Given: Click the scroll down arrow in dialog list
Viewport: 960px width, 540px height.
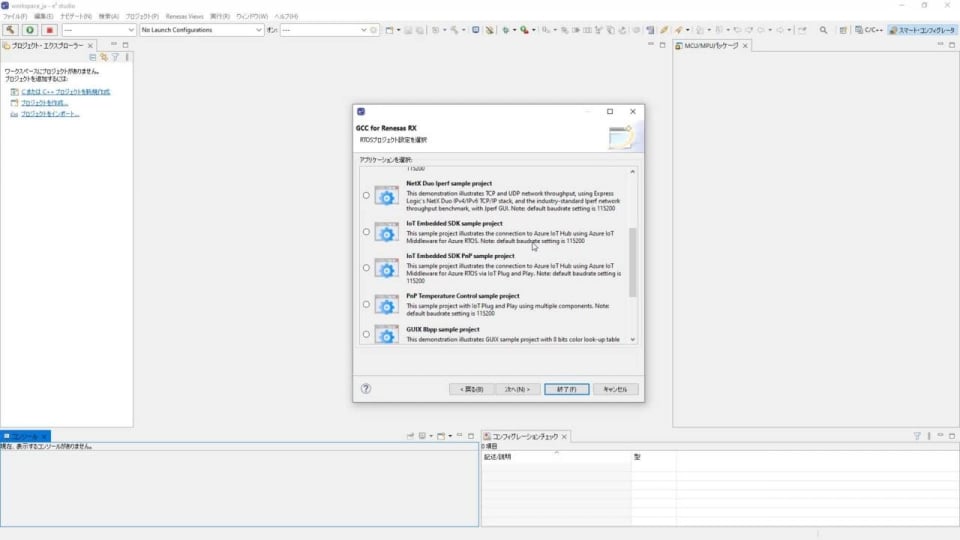Looking at the screenshot, I should coord(632,340).
